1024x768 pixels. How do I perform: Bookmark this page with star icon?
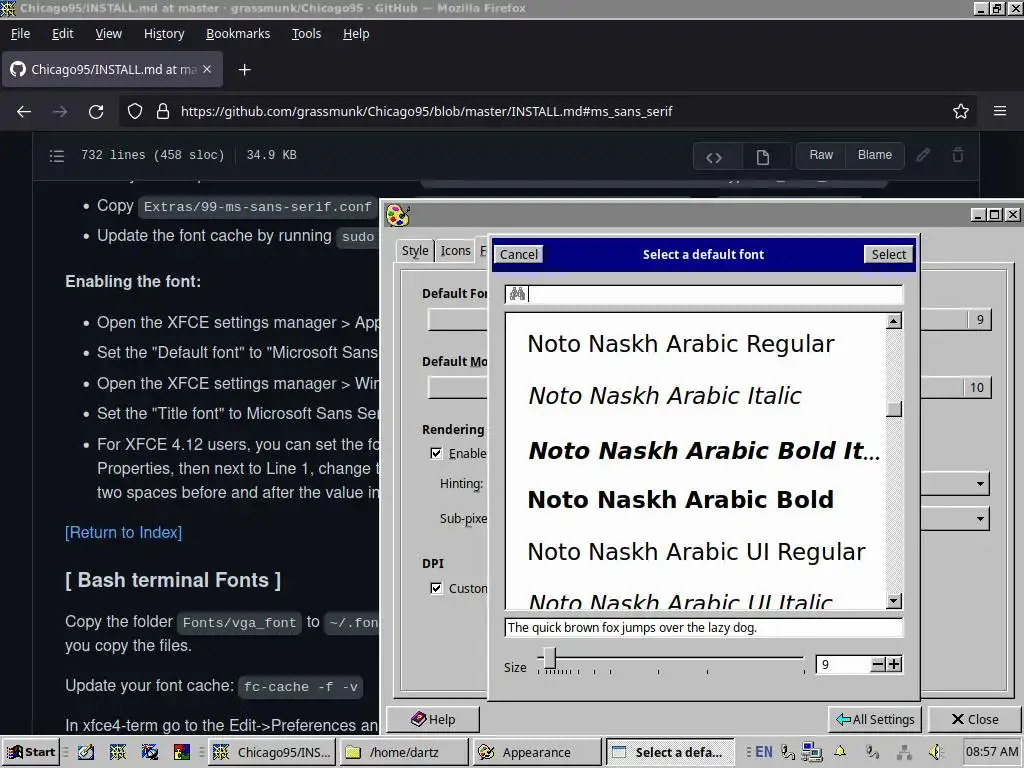(x=961, y=112)
